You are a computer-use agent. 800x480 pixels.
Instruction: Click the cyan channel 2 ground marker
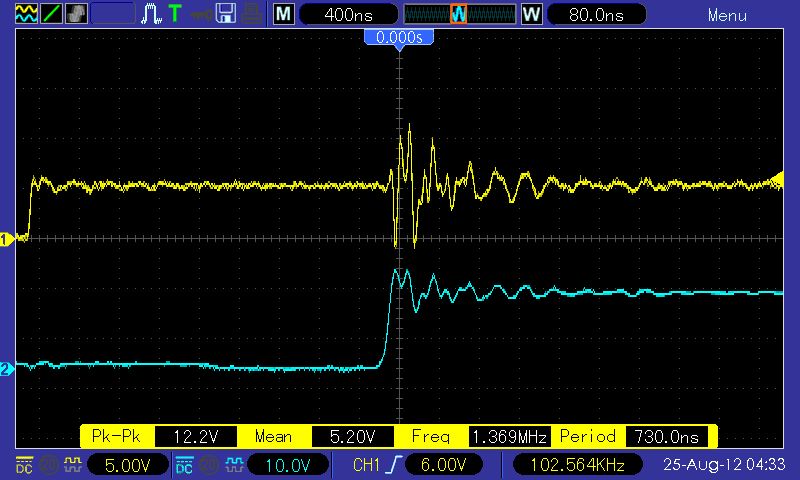pos(7,369)
